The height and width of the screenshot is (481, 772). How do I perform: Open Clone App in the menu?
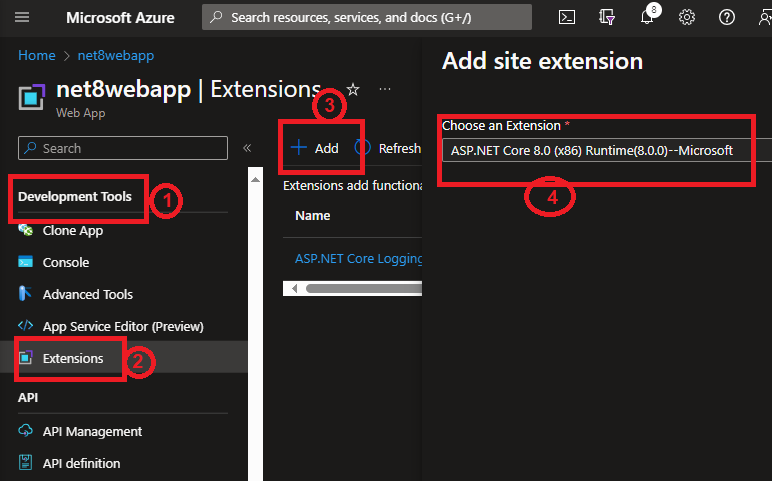pos(73,230)
